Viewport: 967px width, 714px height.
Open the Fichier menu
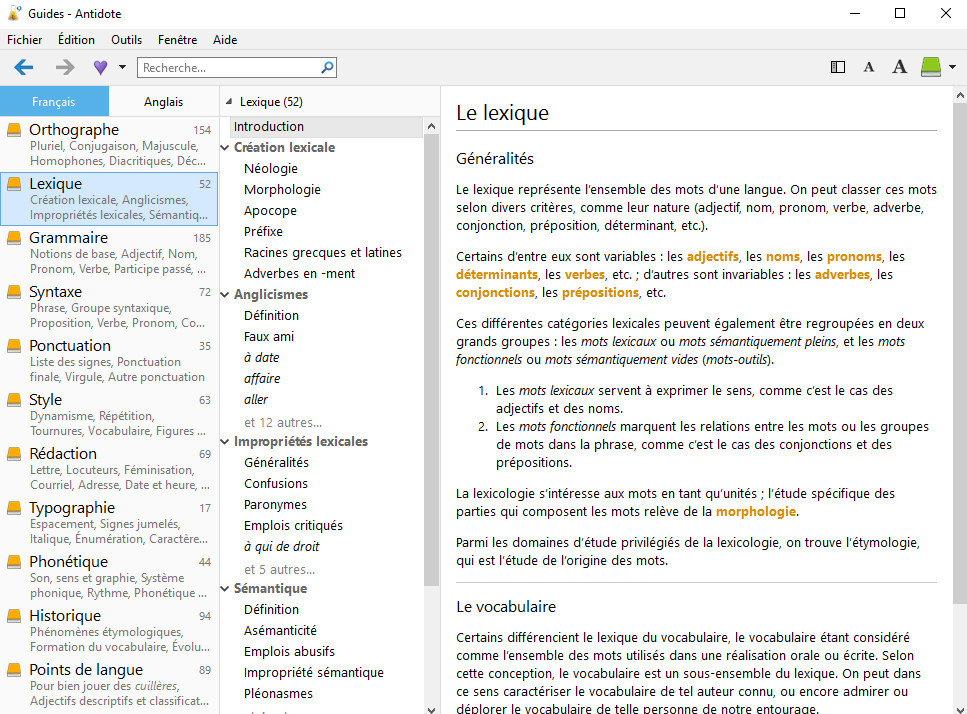(25, 39)
